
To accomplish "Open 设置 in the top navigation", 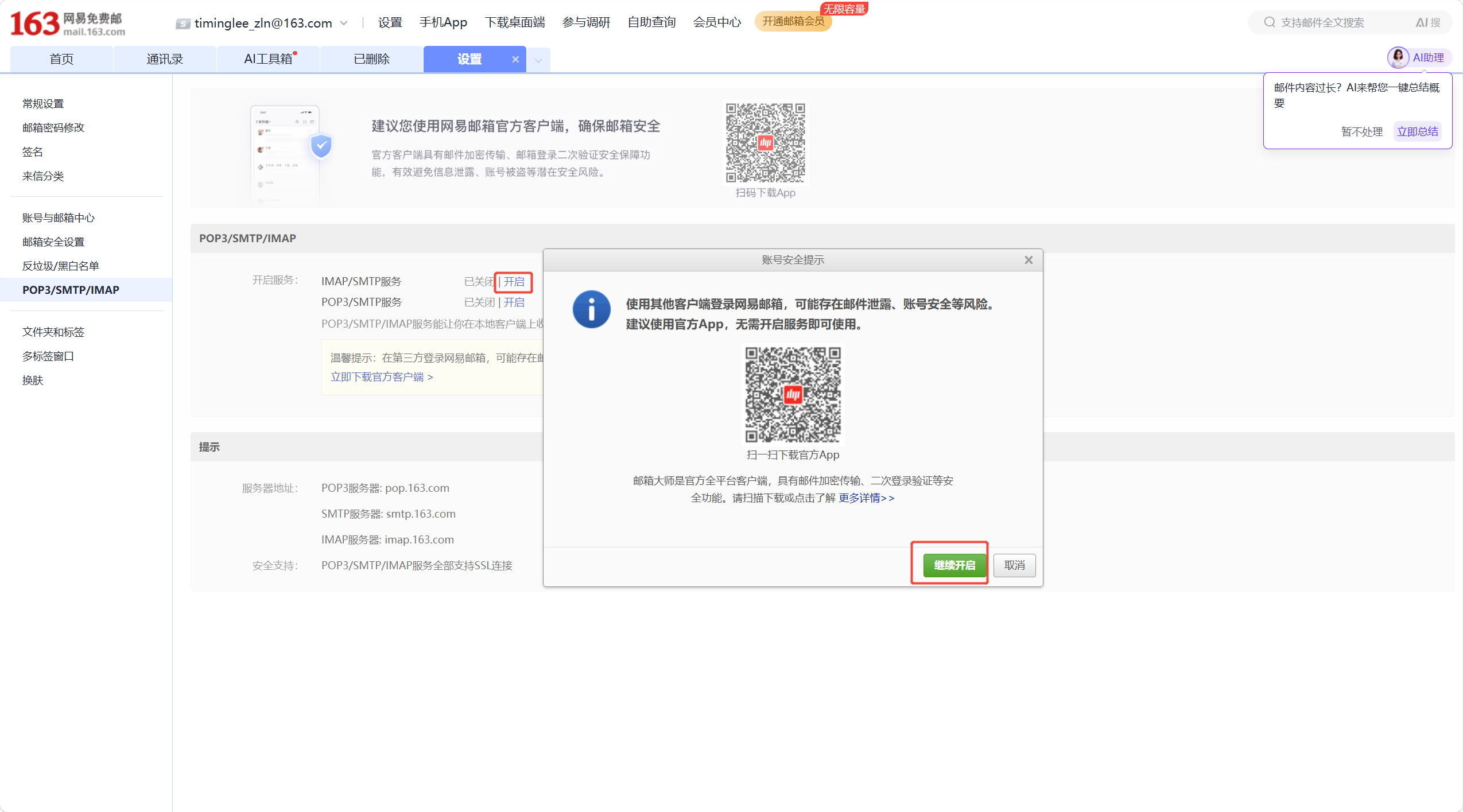I will coord(390,22).
